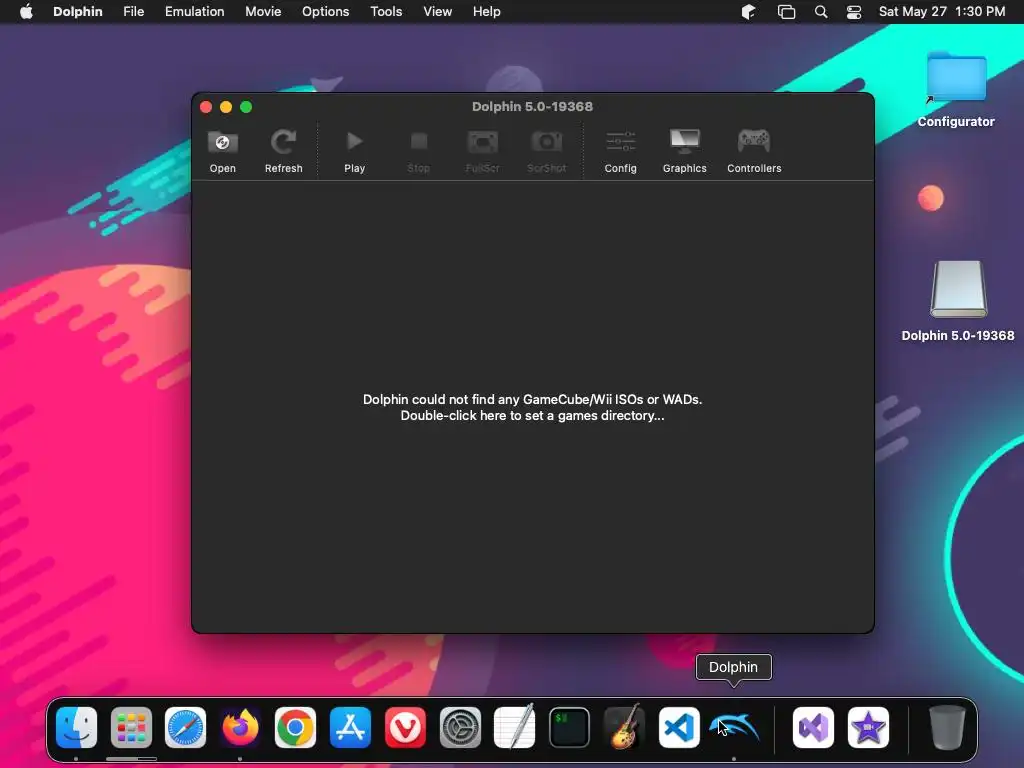Open Controllers gamepad icon
This screenshot has height=768, width=1024.
pos(754,141)
